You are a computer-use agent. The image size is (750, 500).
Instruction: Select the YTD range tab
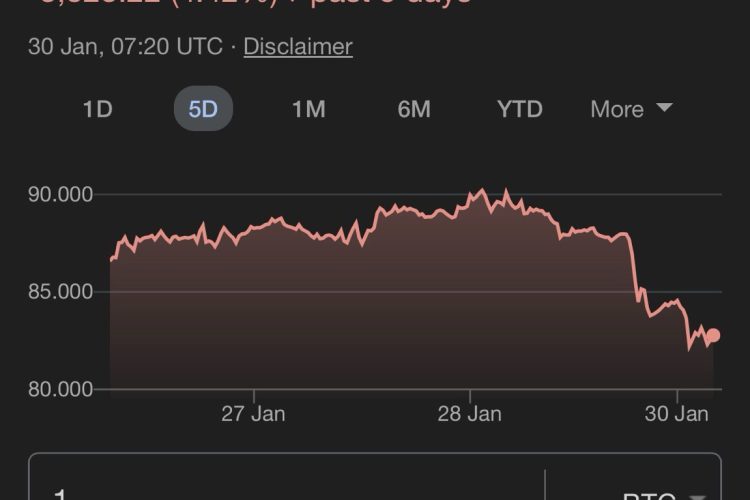click(520, 109)
